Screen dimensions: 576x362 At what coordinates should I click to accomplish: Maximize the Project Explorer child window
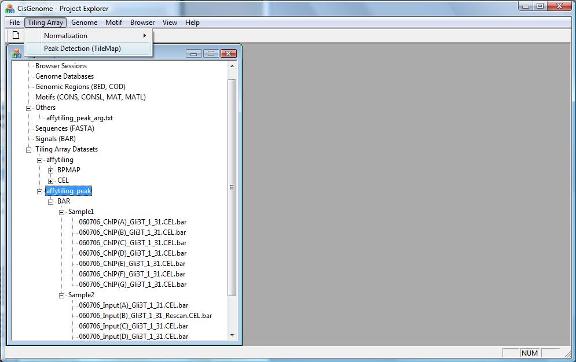[x=211, y=54]
